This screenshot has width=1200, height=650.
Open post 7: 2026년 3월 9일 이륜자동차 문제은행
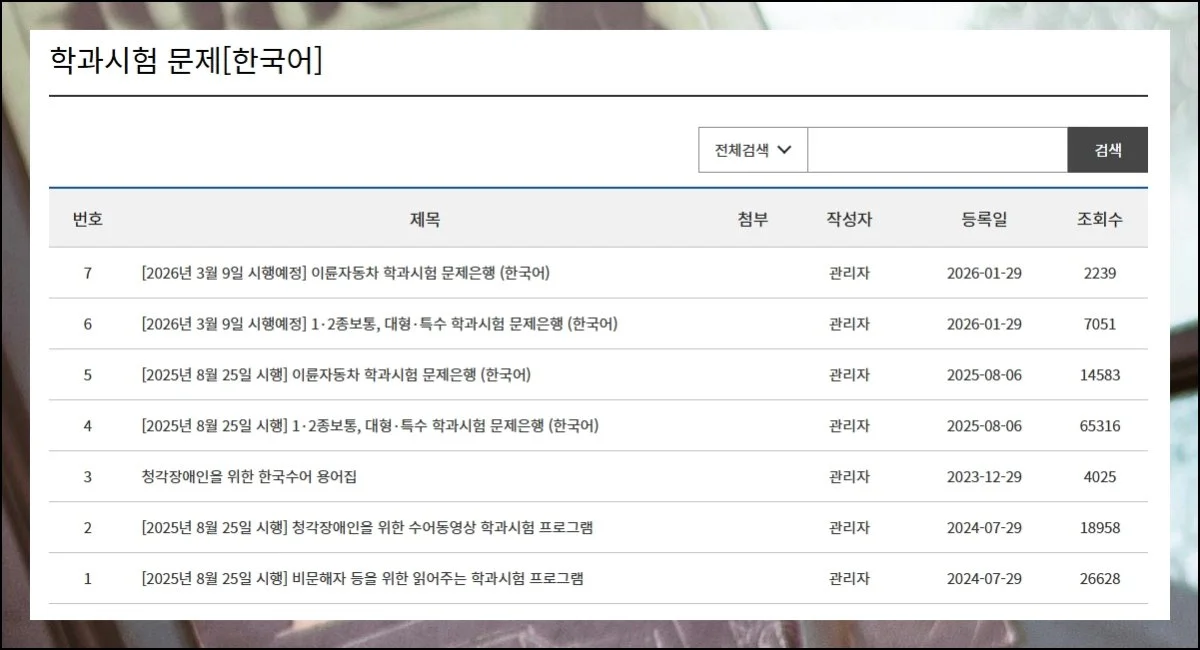pyautogui.click(x=346, y=273)
